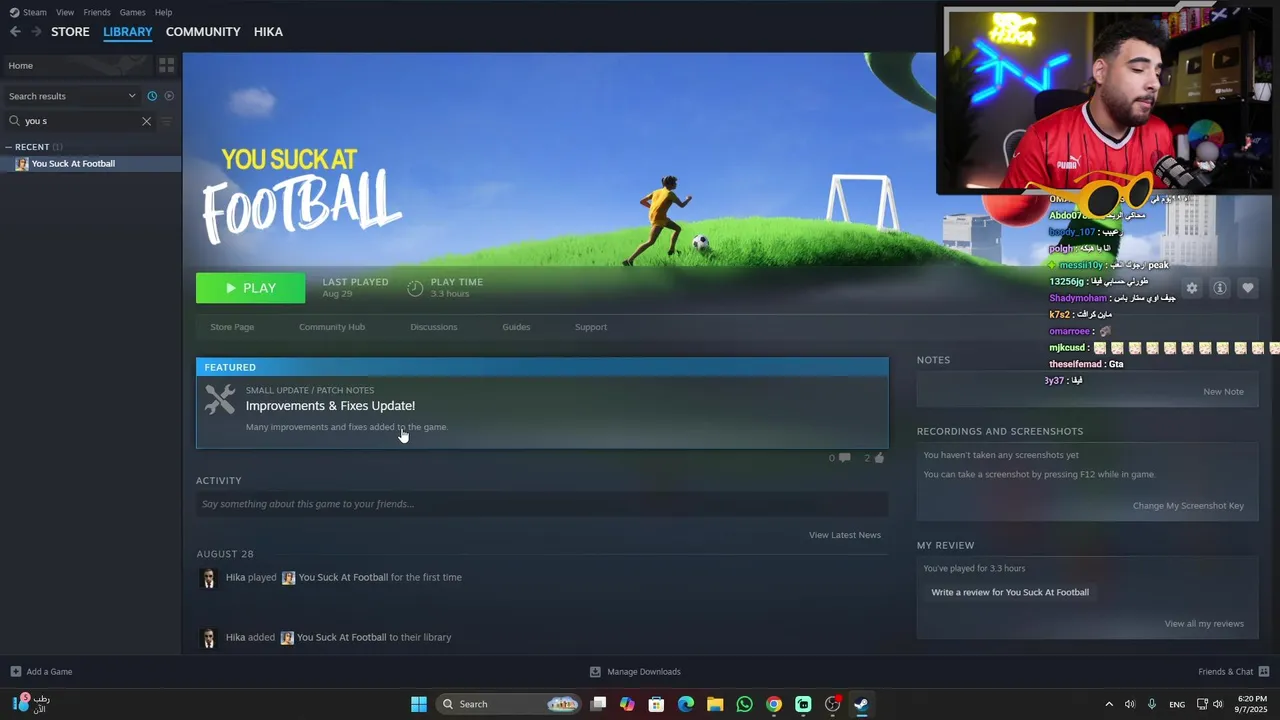Screen dimensions: 1280x720
Task: Click the library search field
Action: (80, 121)
